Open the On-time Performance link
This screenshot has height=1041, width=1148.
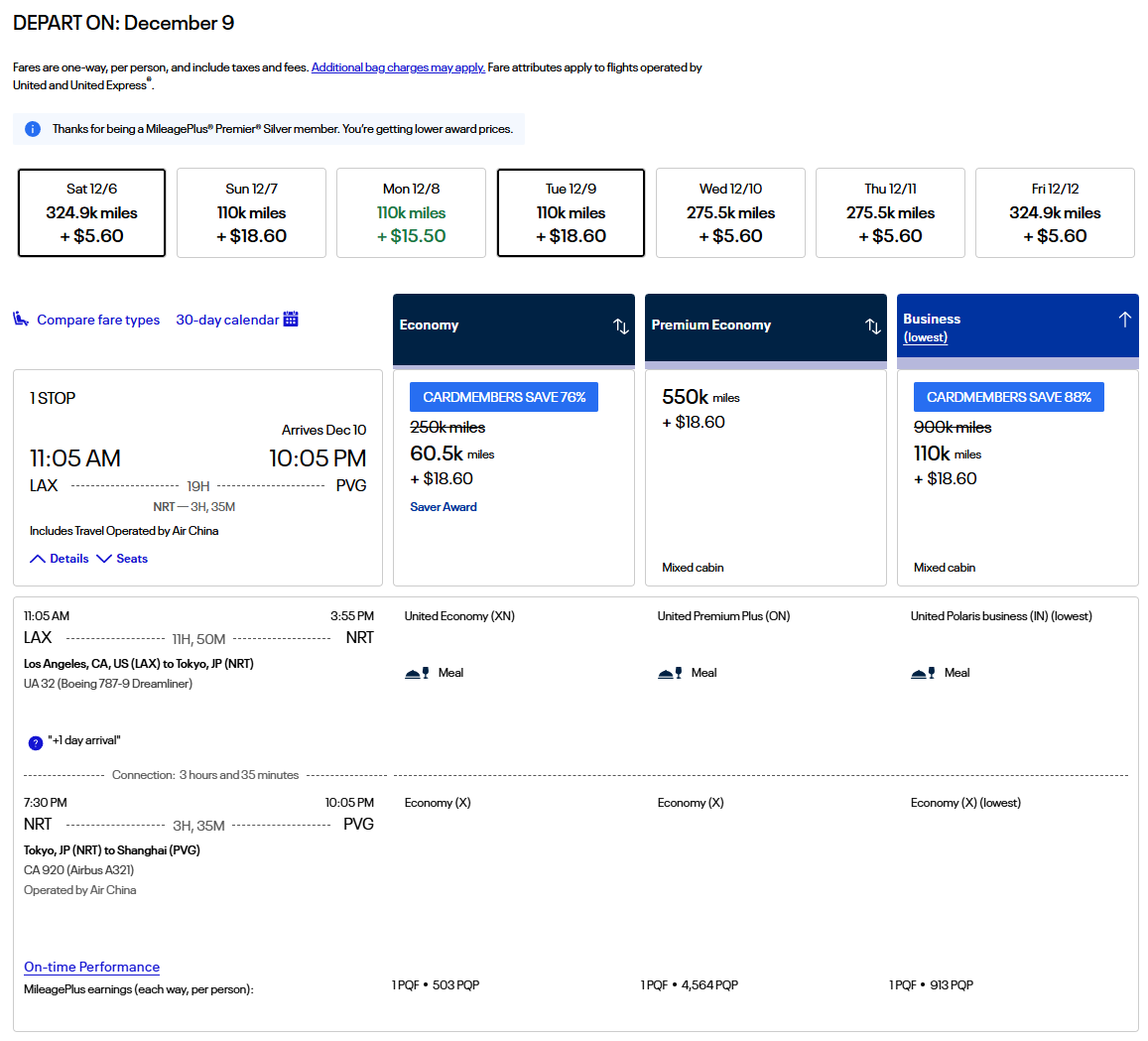[91, 967]
